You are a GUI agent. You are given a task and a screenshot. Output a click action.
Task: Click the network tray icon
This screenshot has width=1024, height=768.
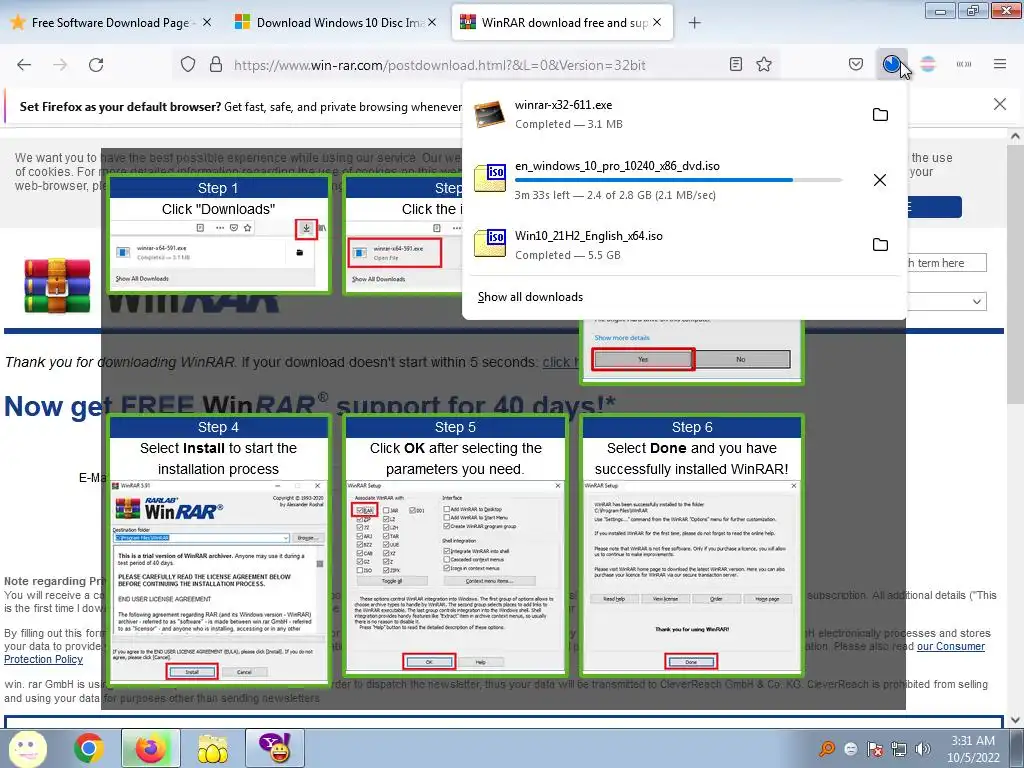coord(899,749)
